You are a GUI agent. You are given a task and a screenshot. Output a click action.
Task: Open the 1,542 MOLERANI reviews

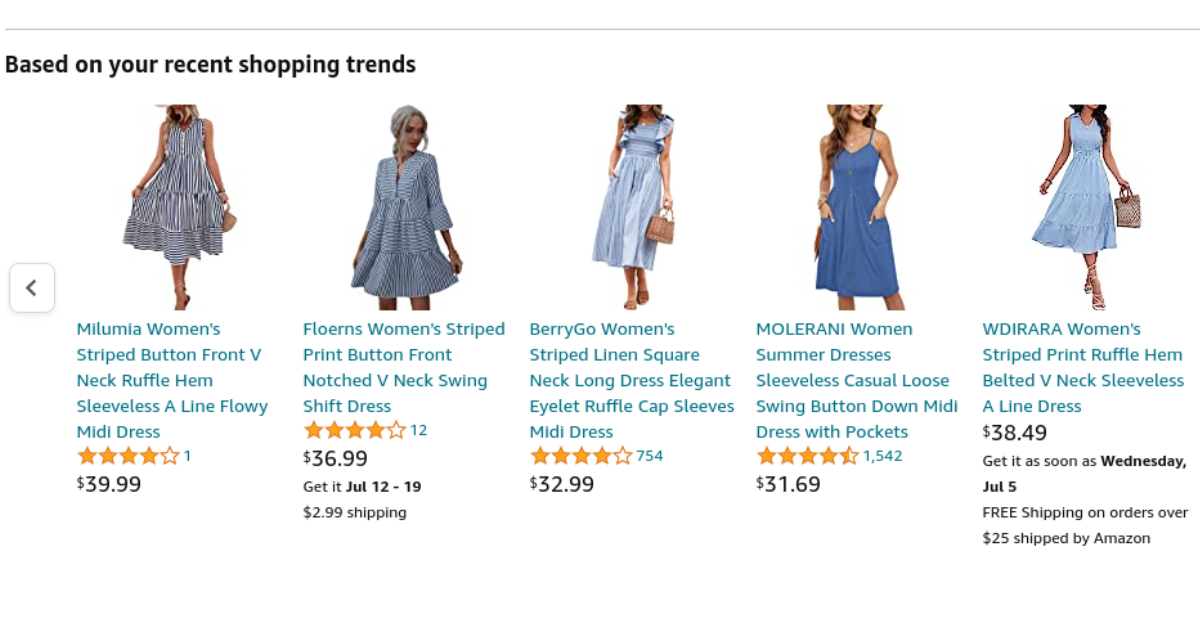click(x=883, y=456)
